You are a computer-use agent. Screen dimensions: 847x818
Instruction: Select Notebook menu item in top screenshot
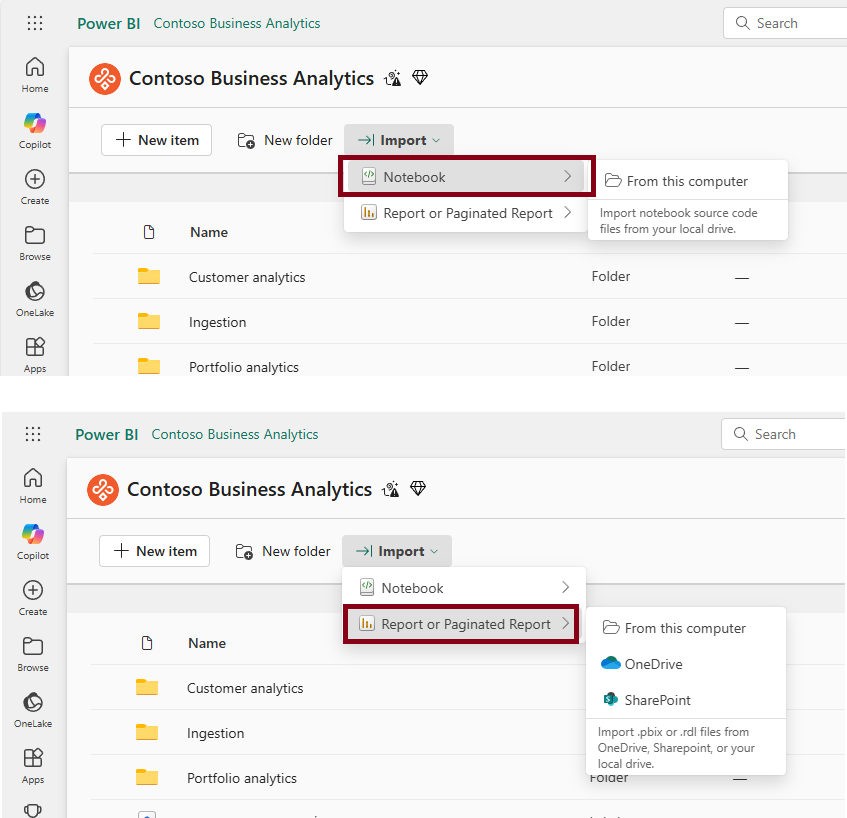(x=466, y=177)
